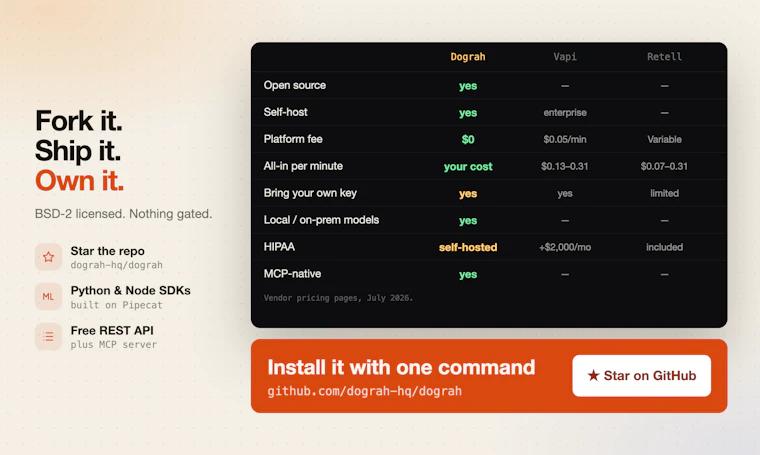Click Dograh's your cost value
The image size is (760, 455).
coord(468,167)
